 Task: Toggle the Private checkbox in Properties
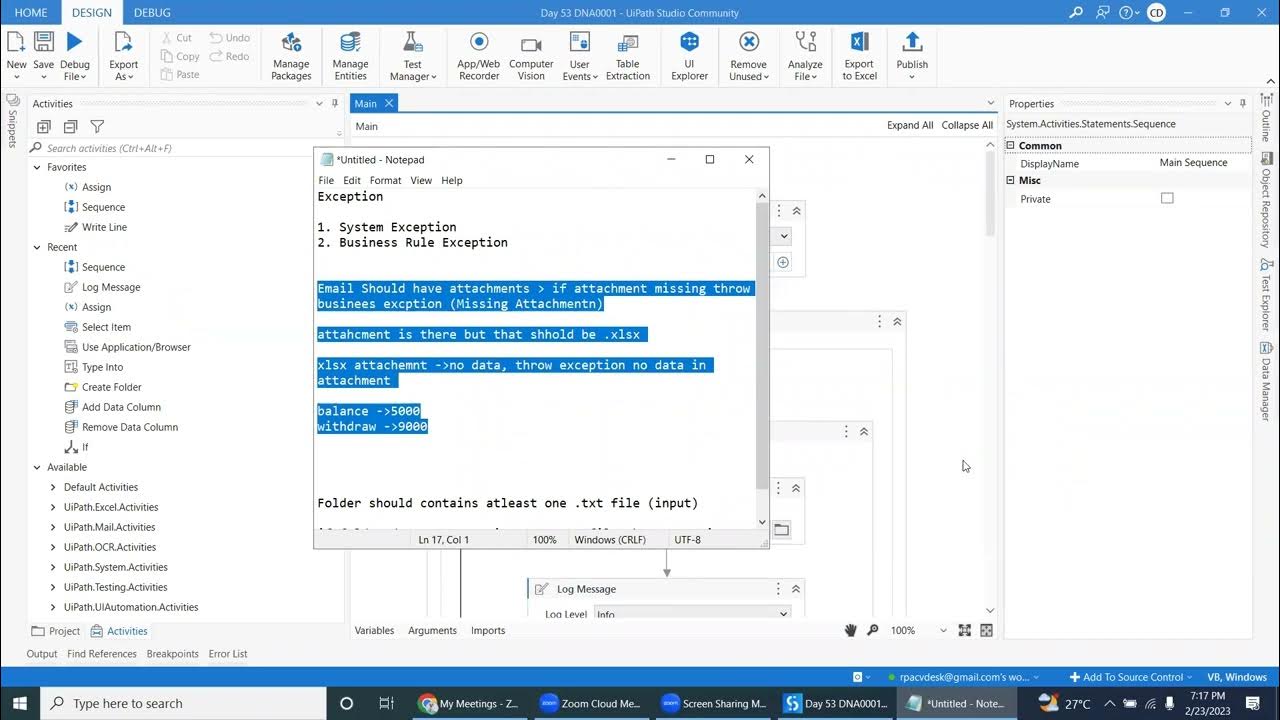[1167, 198]
